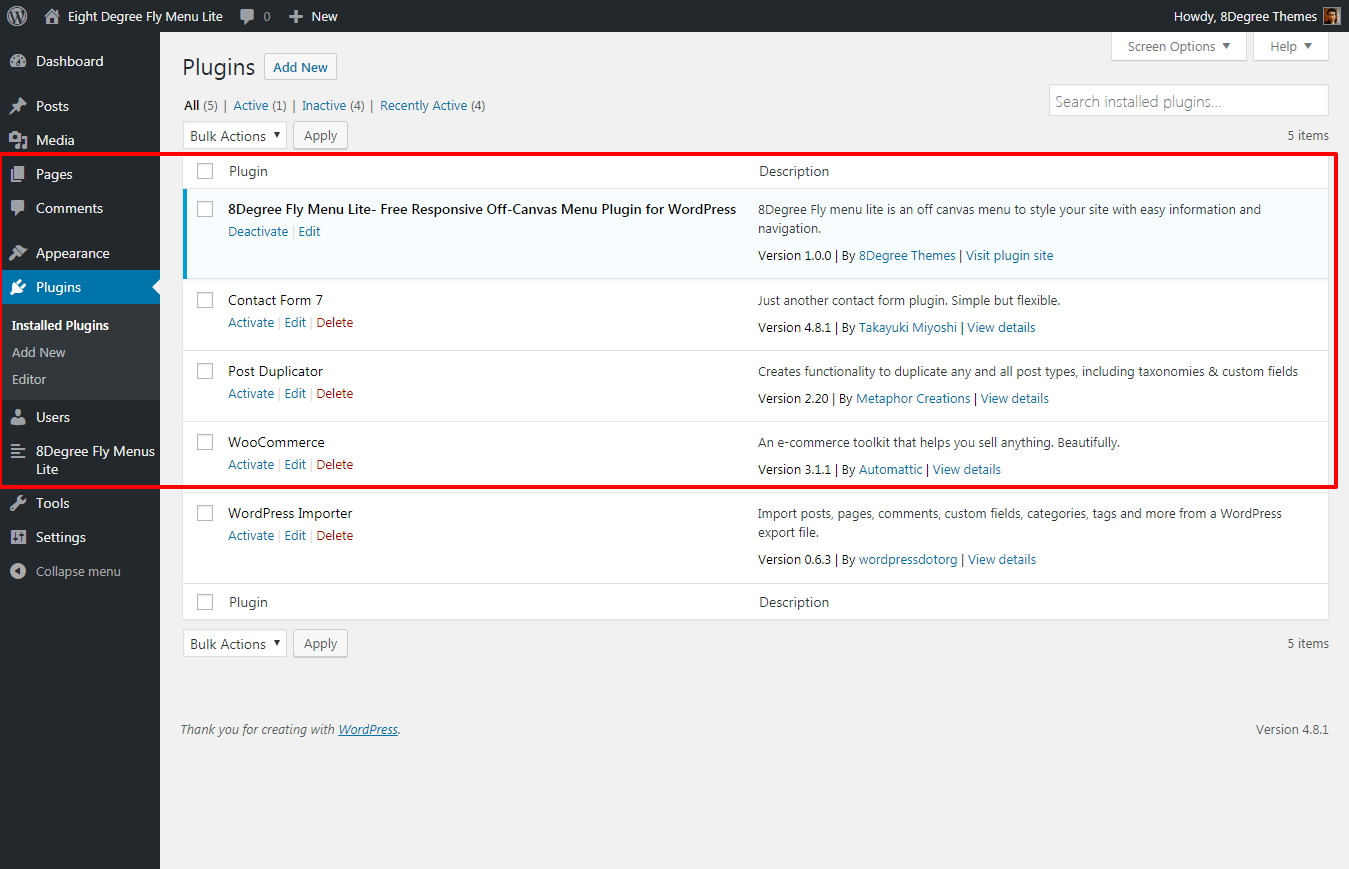Open the Add New plugins submenu item
1349x869 pixels.
pos(39,353)
